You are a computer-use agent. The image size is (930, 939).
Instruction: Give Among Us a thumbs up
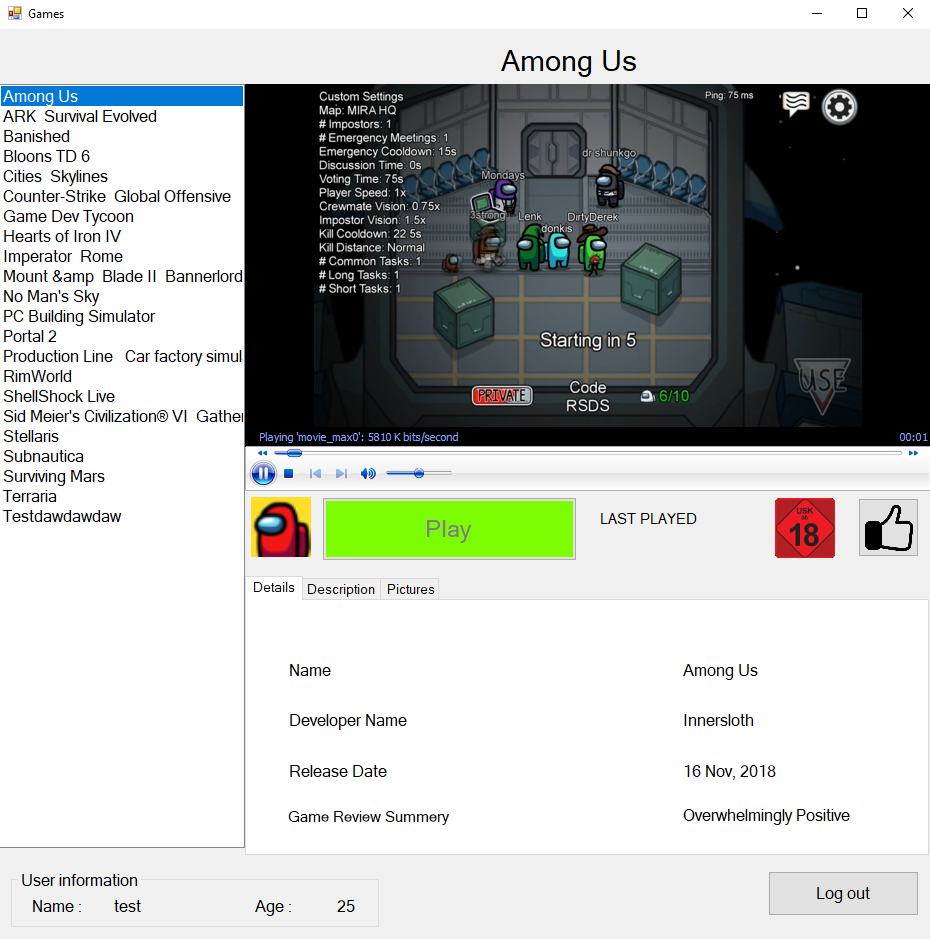point(888,528)
